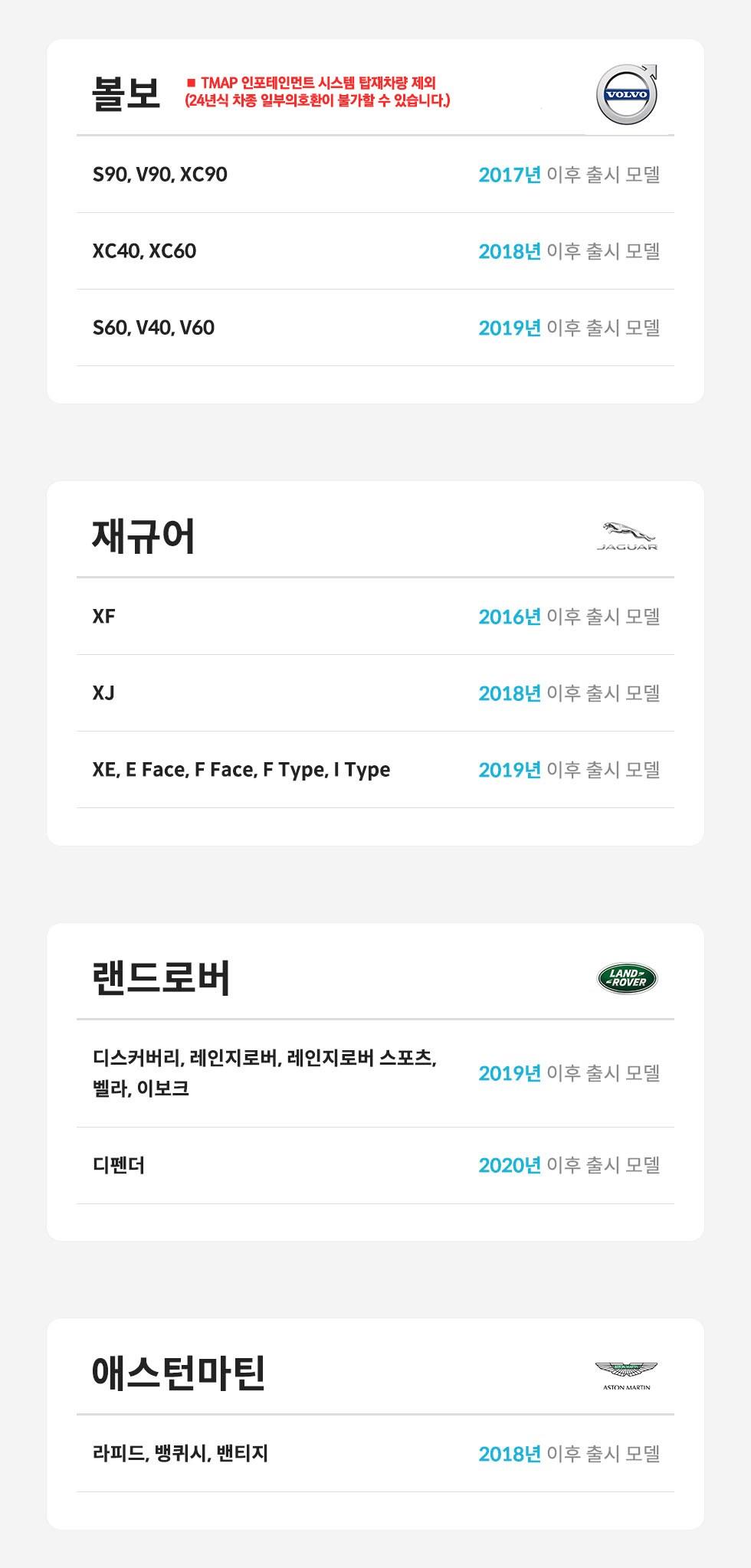The width and height of the screenshot is (751, 1568).
Task: Click the Aston Martin logo icon
Action: tap(626, 1375)
